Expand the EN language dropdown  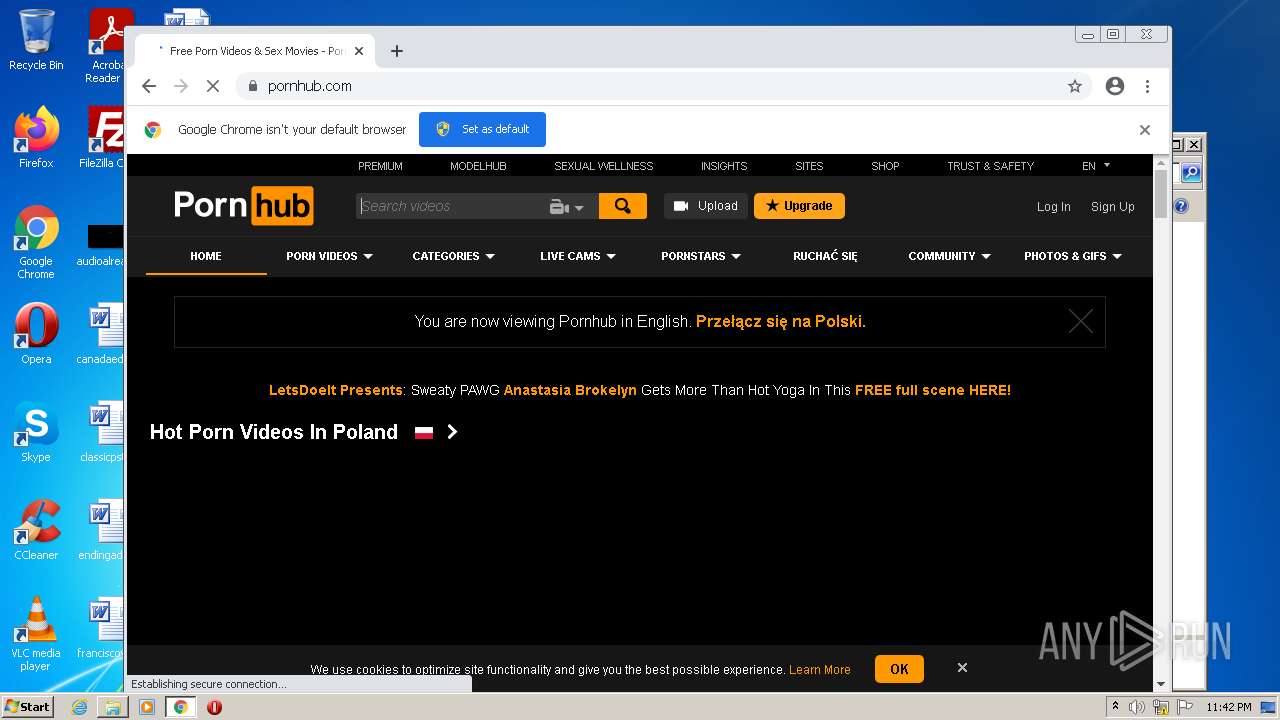[x=1096, y=166]
